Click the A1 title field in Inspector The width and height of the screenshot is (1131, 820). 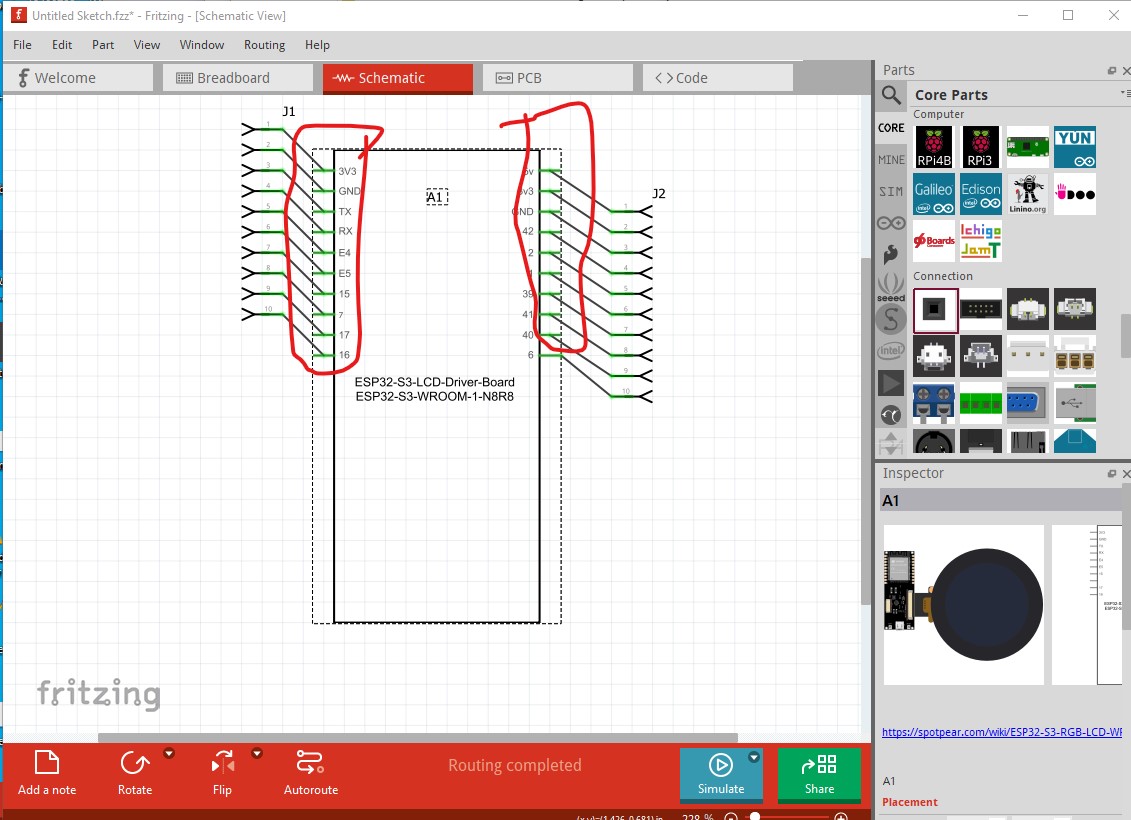pos(1001,501)
